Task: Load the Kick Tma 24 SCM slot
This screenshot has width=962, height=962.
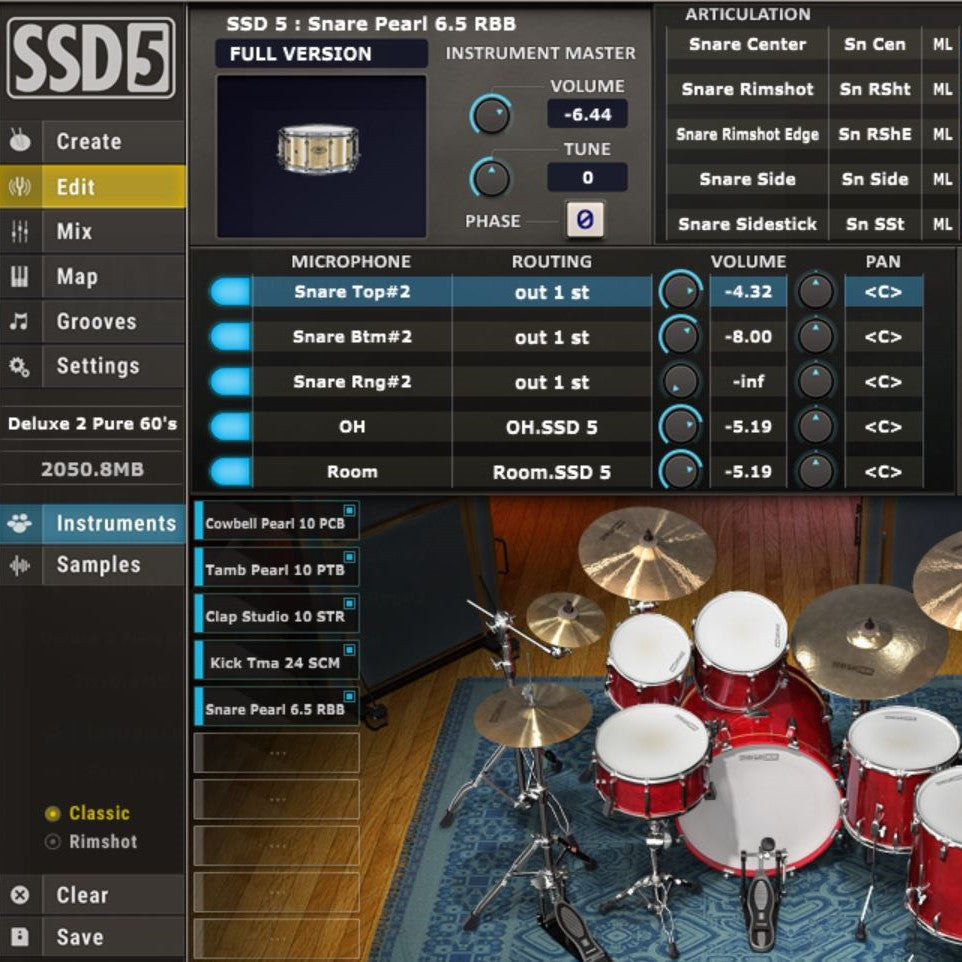Action: [276, 662]
